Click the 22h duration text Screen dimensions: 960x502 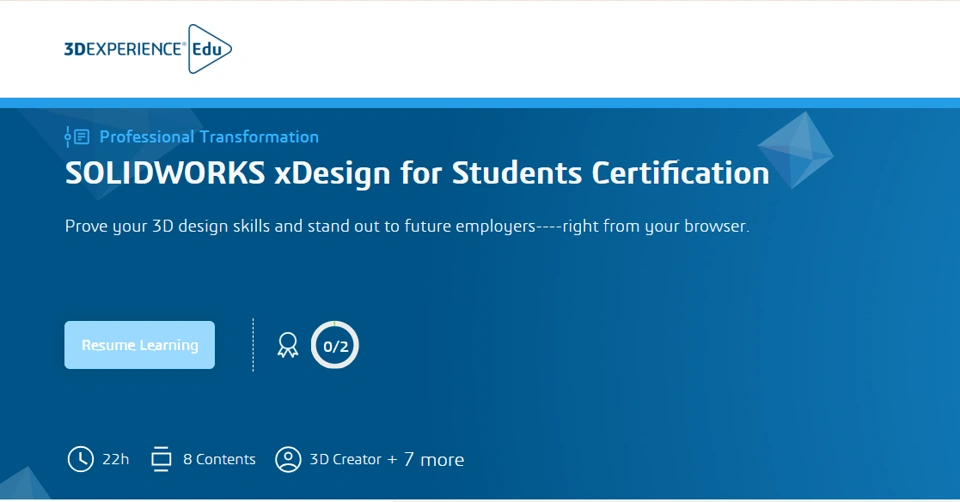tap(116, 459)
